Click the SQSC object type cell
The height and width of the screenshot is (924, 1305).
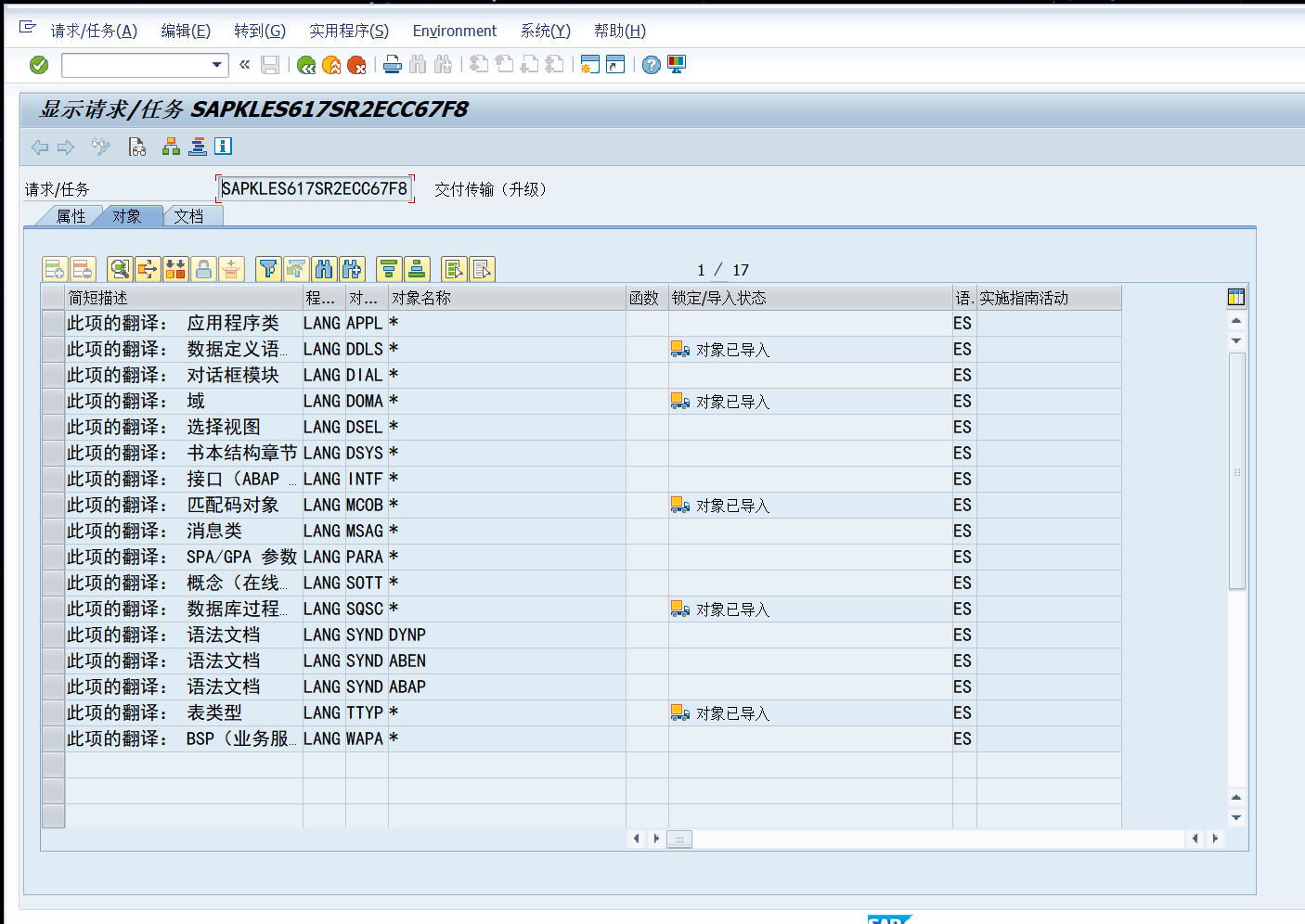point(366,609)
